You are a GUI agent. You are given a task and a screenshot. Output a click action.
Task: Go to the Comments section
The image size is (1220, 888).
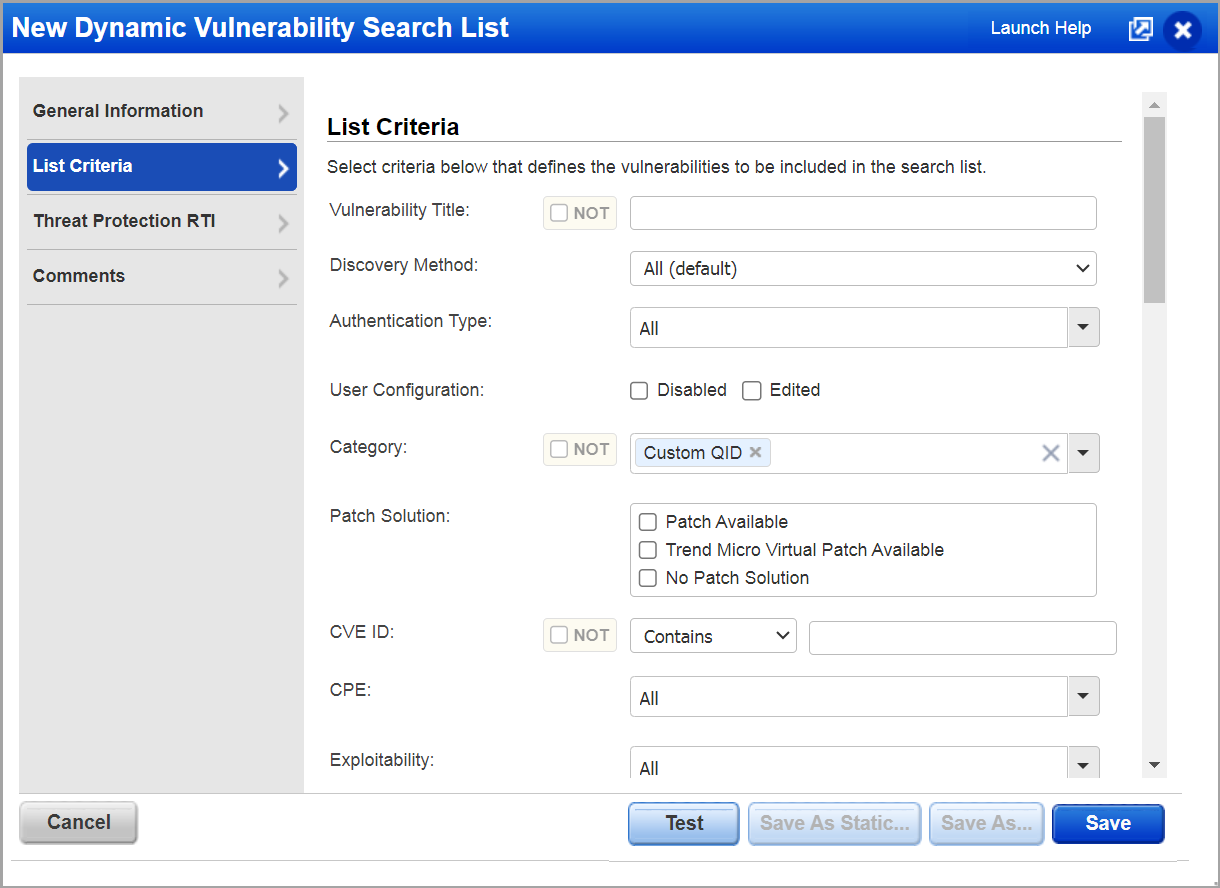pyautogui.click(x=79, y=276)
